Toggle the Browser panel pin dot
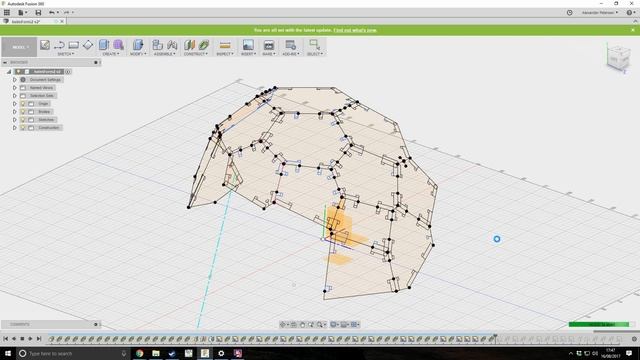 tap(96, 62)
